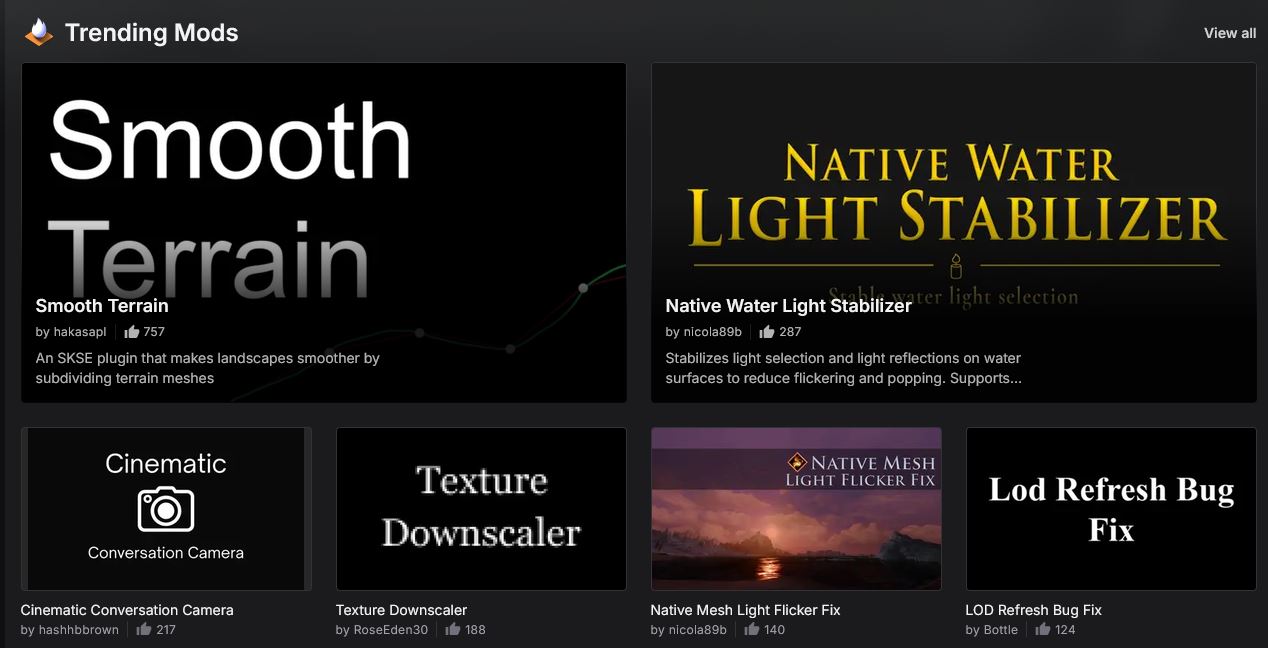Open the Texture Downscaler thumbnail
The image size is (1268, 648).
coord(481,509)
